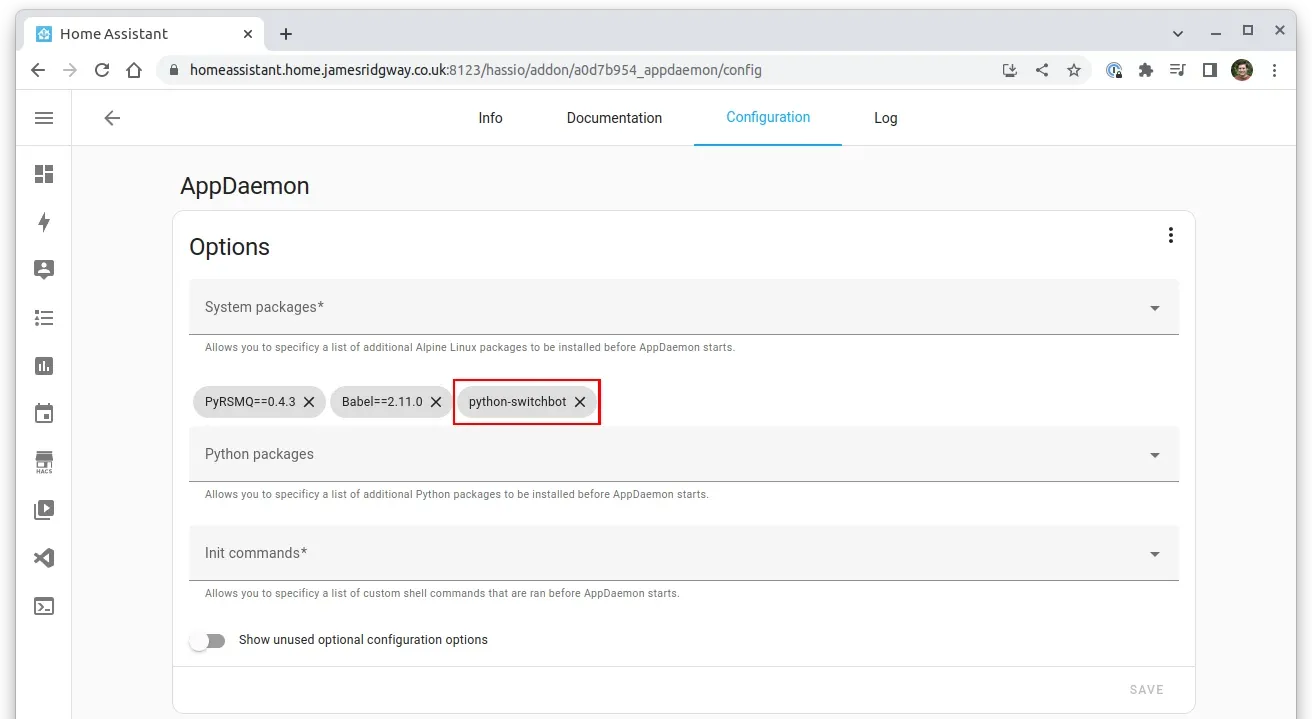Click the browser forward navigation arrow
The height and width of the screenshot is (719, 1312).
70,70
